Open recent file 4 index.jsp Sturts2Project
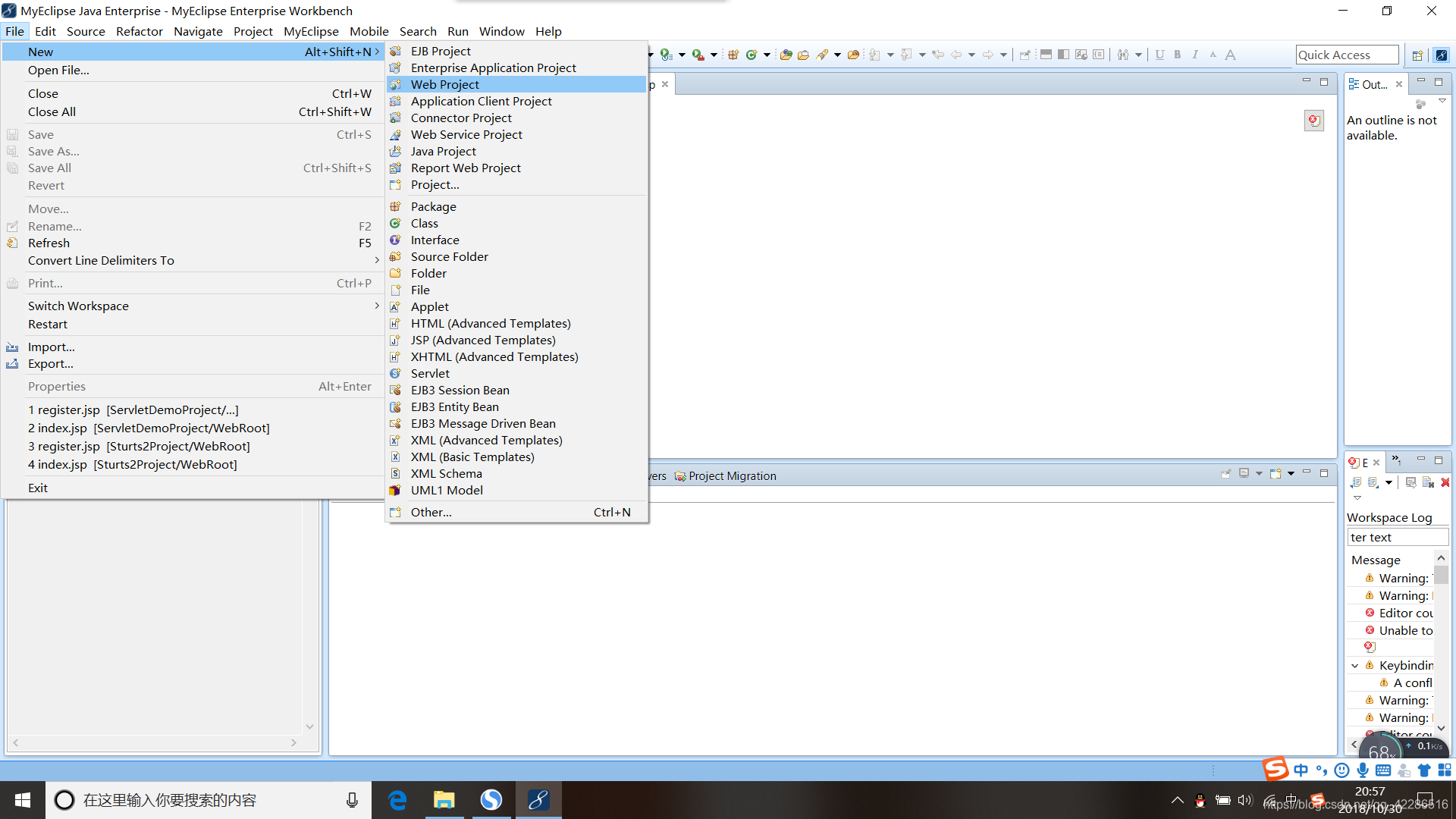The image size is (1456, 819). pos(193,464)
